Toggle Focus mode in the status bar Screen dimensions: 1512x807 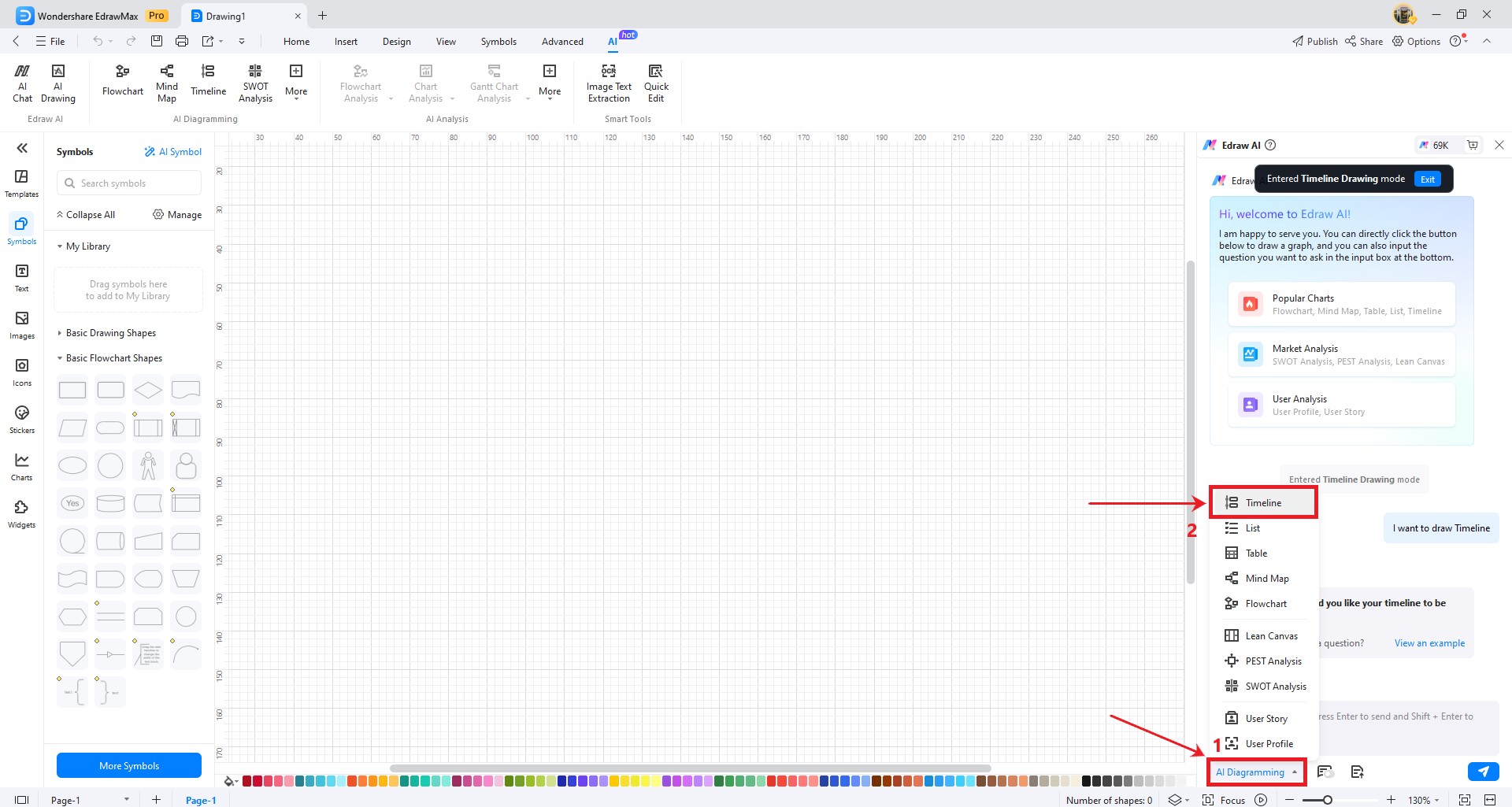(x=1224, y=800)
